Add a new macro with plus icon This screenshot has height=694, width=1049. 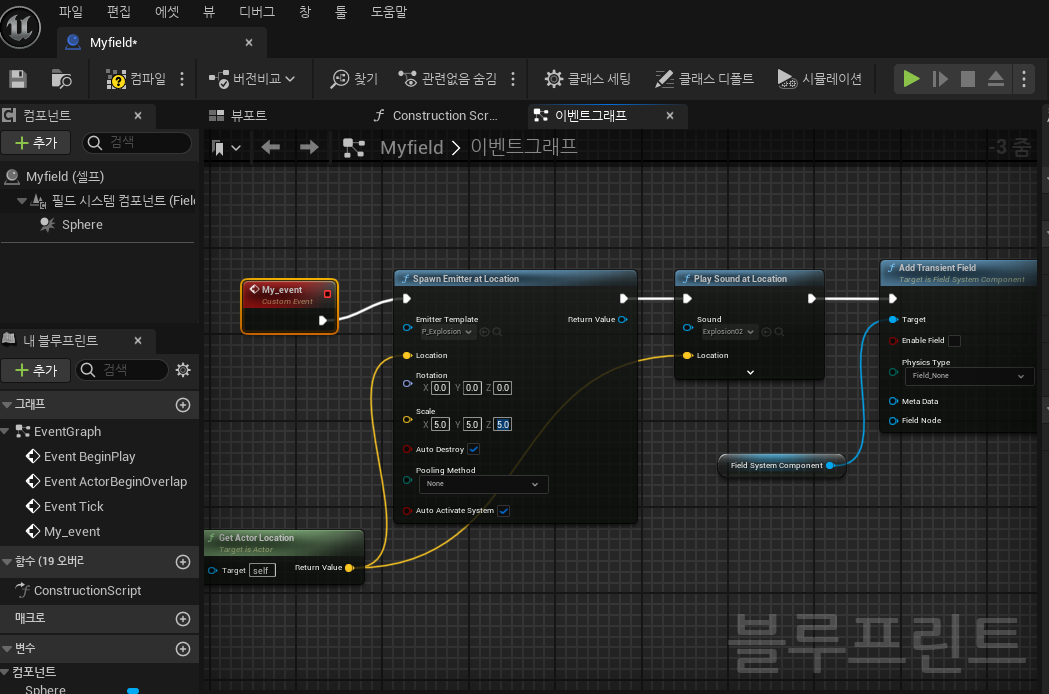(x=183, y=619)
